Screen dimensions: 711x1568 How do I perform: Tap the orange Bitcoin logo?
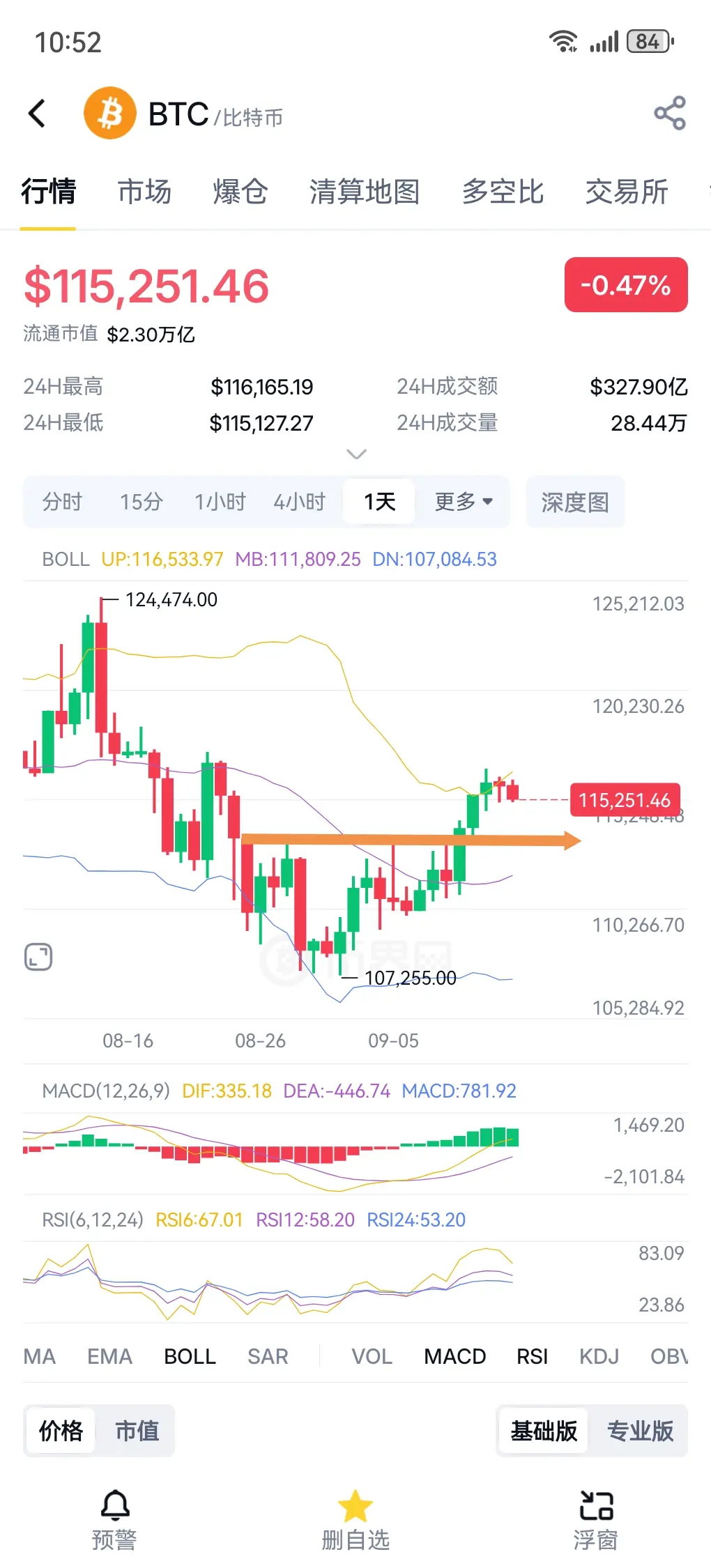(110, 113)
